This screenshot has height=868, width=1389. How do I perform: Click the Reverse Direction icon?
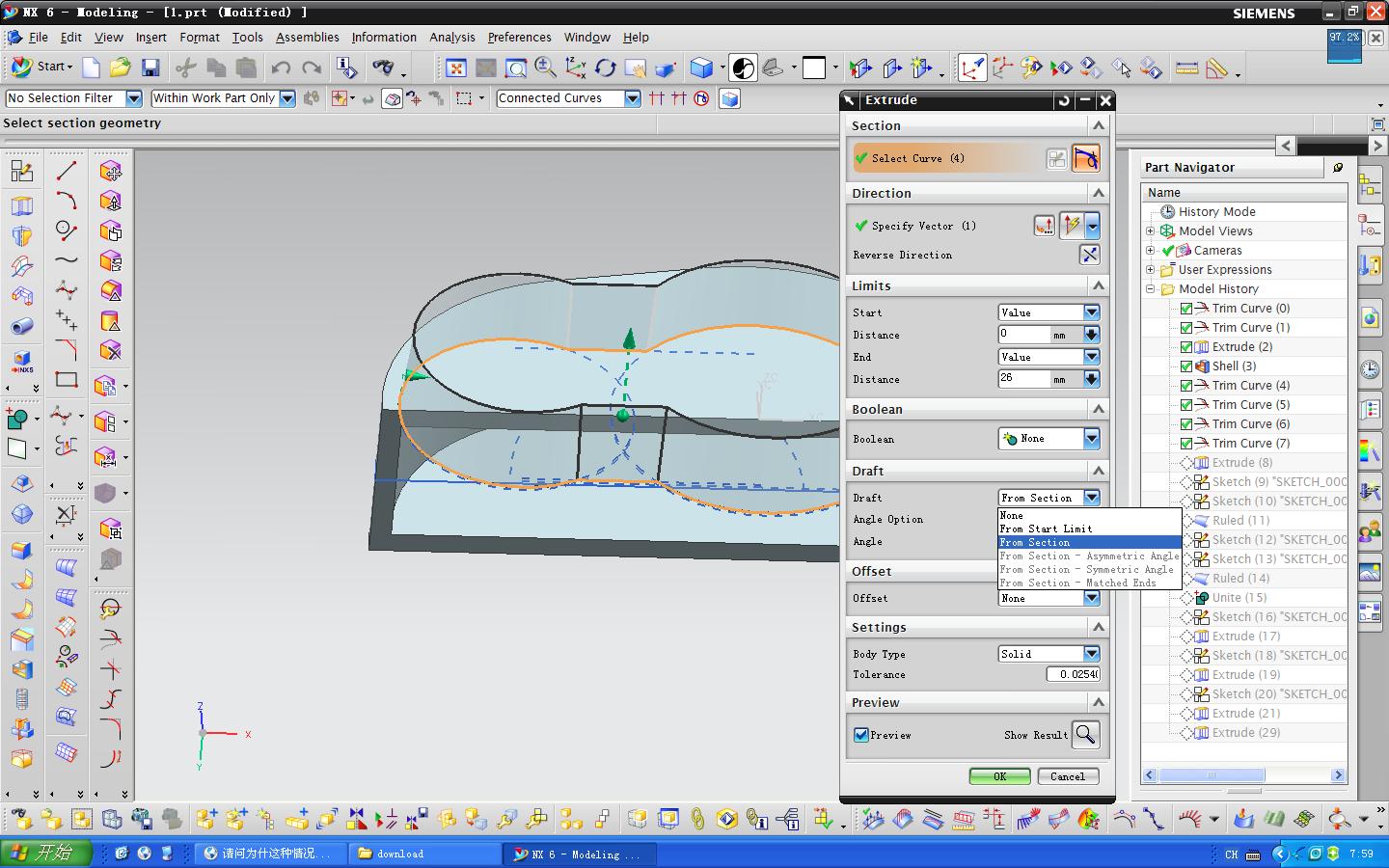click(1089, 255)
